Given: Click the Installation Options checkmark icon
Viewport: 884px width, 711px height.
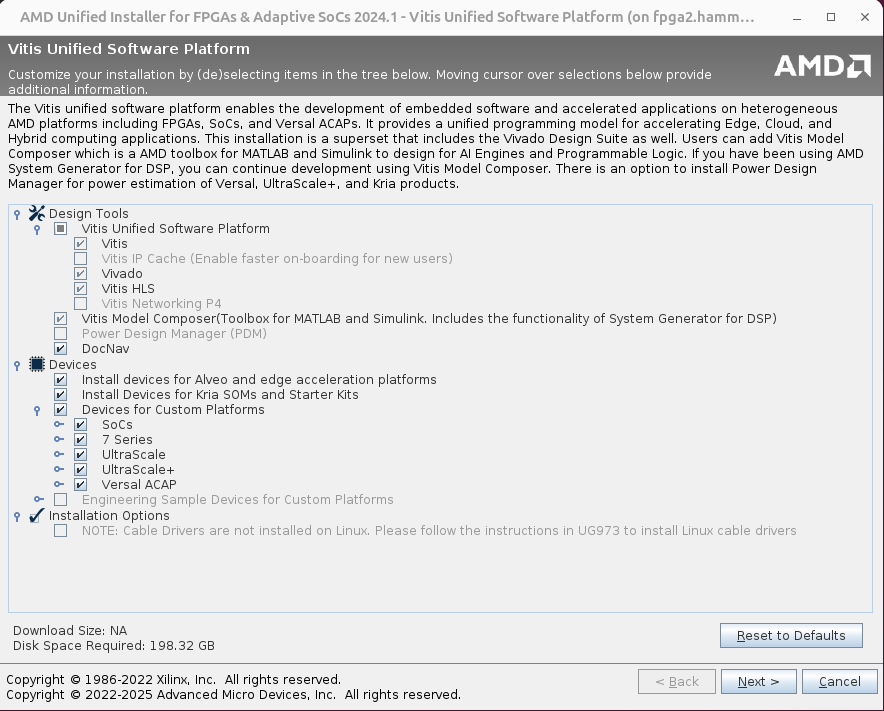Looking at the screenshot, I should point(37,515).
